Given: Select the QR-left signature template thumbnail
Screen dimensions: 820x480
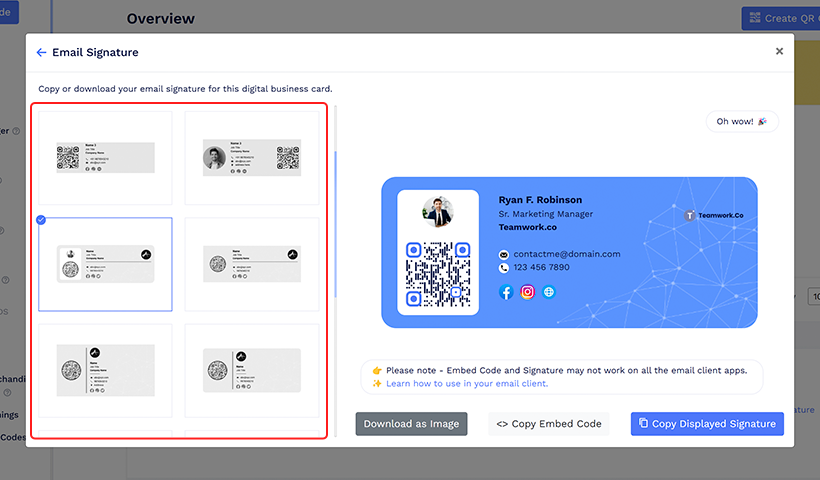Looking at the screenshot, I should (105, 157).
